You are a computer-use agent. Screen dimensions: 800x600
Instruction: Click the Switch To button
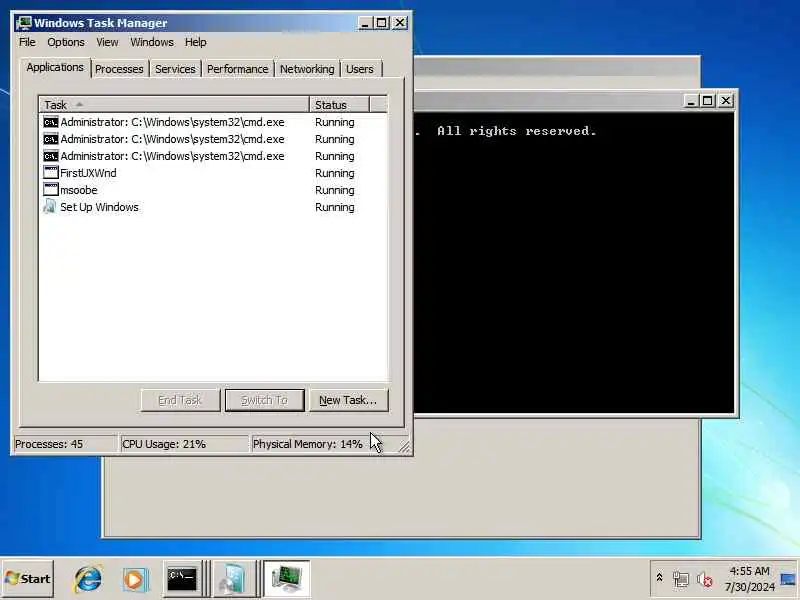(x=264, y=401)
